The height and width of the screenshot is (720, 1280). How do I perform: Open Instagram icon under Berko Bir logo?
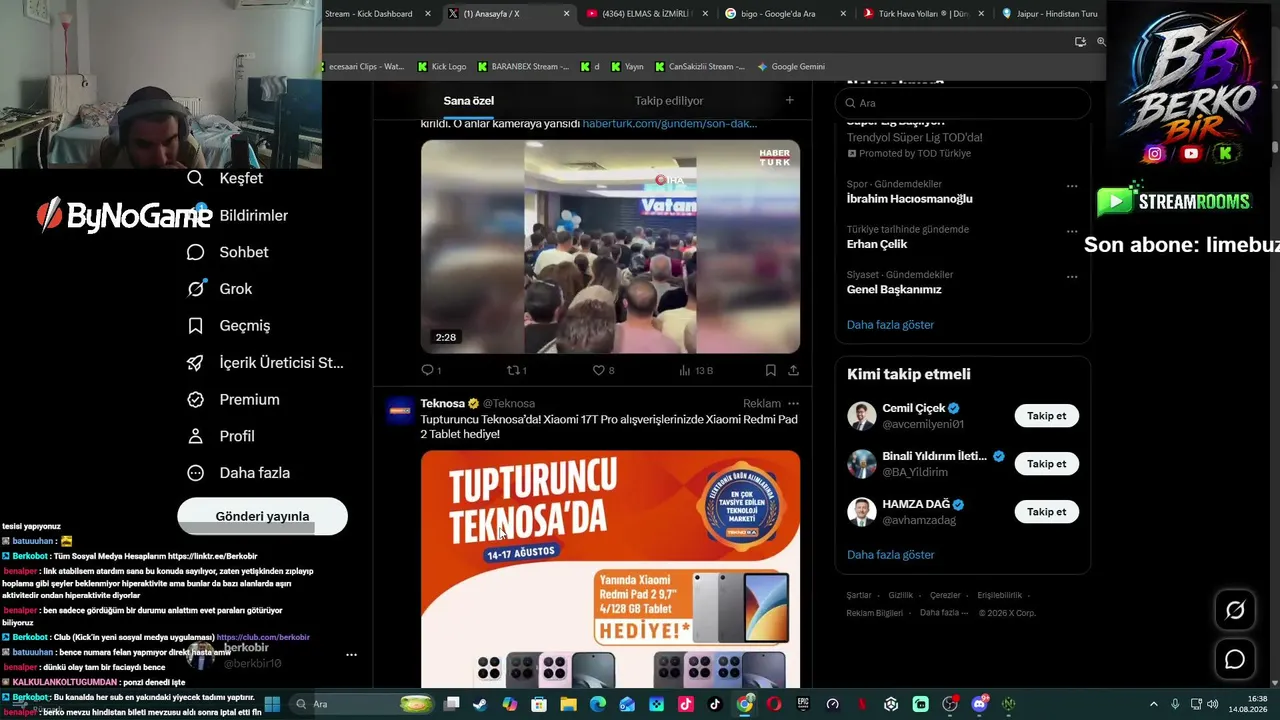tap(1155, 153)
